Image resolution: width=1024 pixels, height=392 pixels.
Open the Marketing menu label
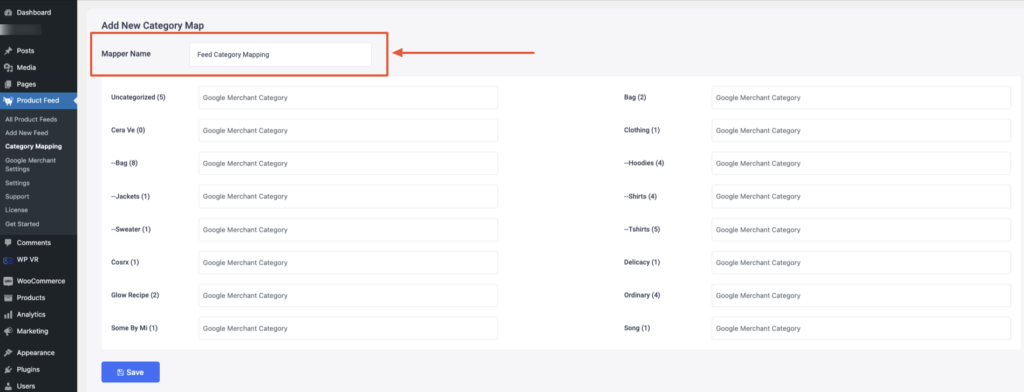33,331
